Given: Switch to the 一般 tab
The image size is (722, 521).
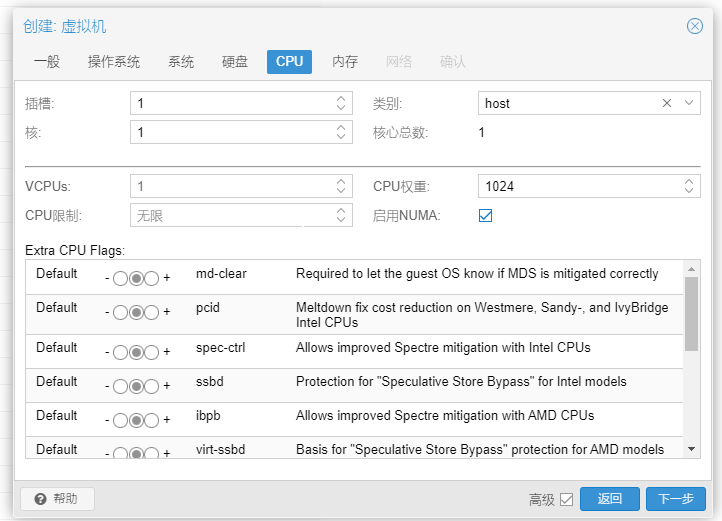Looking at the screenshot, I should pos(47,62).
